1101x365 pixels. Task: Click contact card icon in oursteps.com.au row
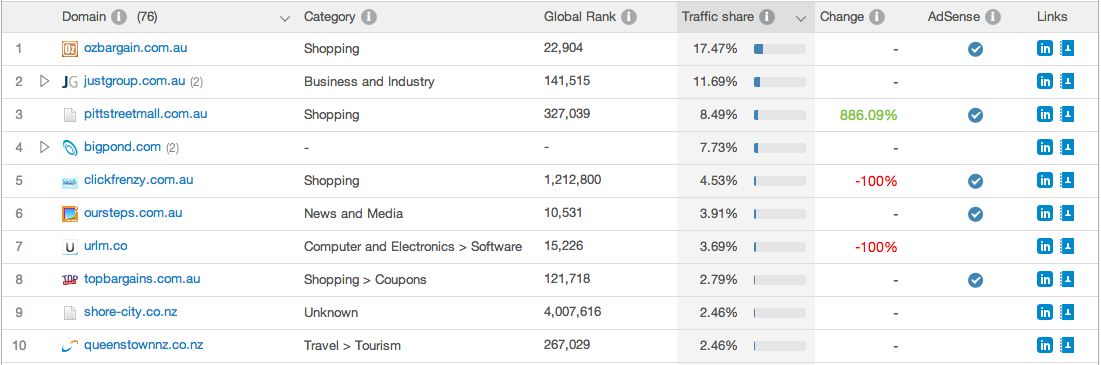point(1067,213)
